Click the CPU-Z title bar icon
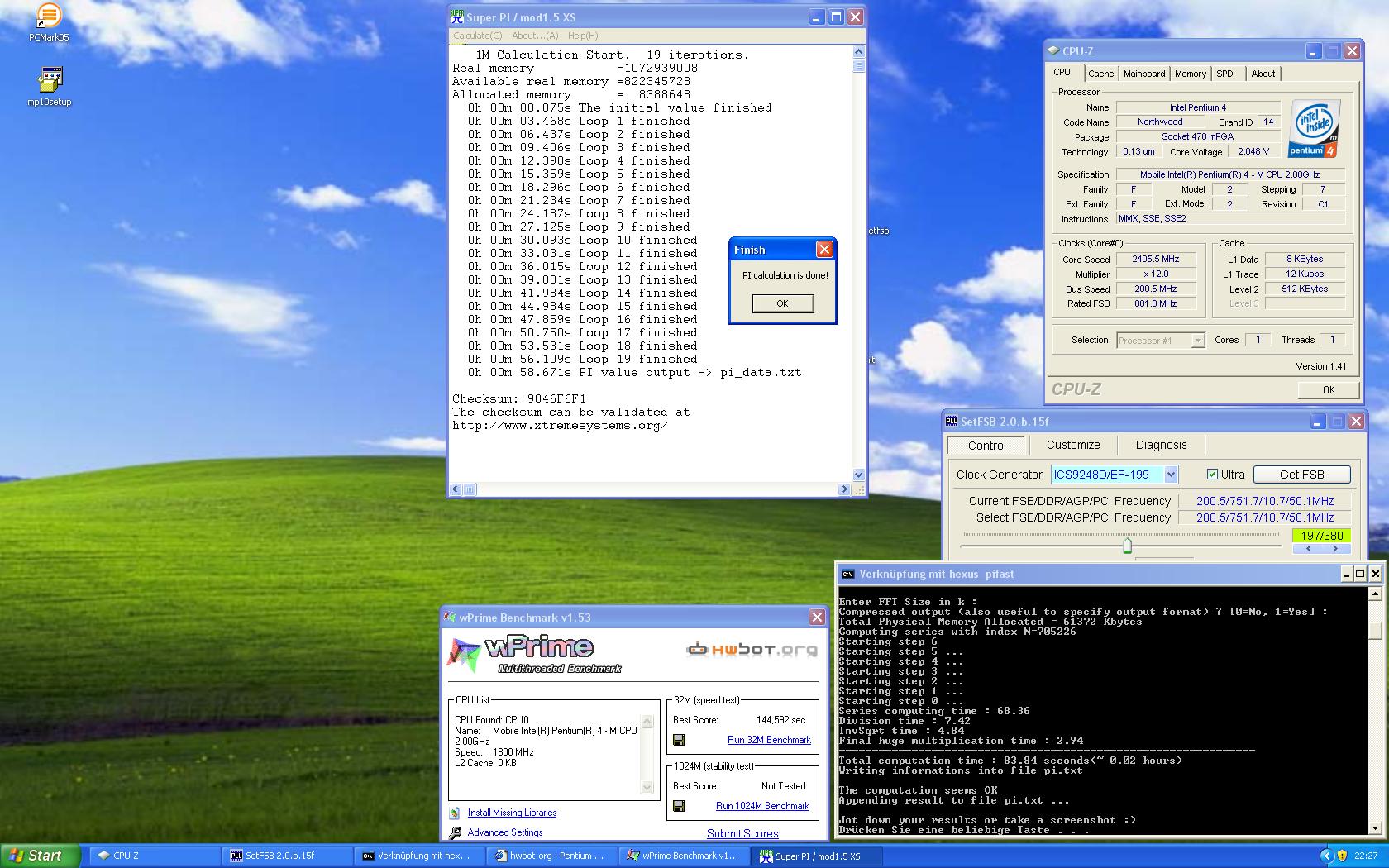This screenshot has width=1389, height=868. coord(1053,50)
